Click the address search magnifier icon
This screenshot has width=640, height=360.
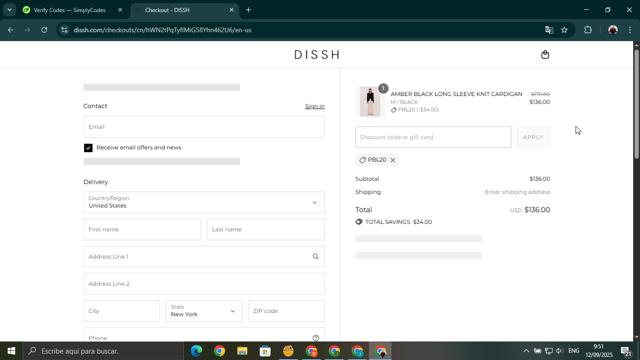(x=316, y=257)
